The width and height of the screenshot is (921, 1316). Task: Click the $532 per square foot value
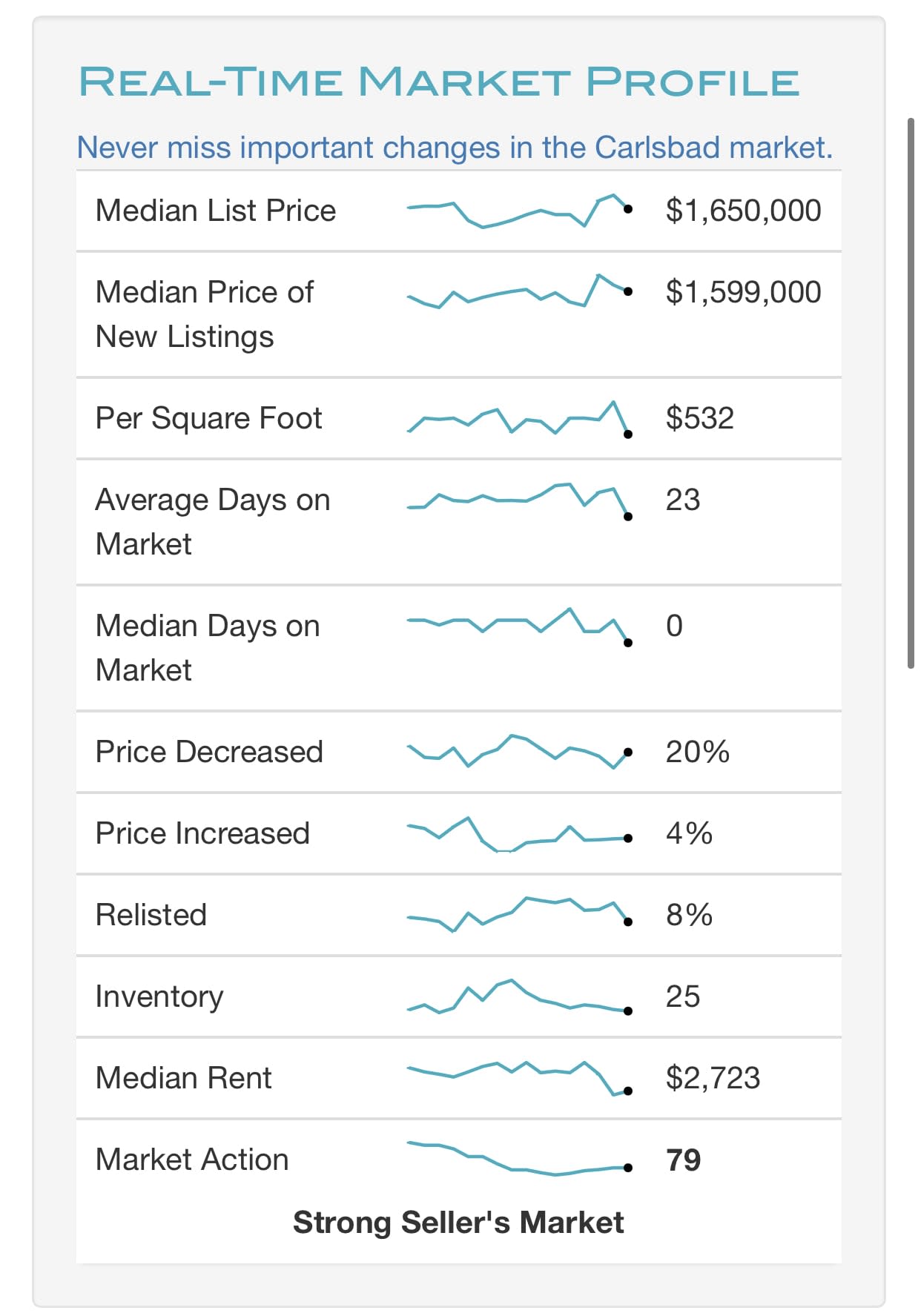click(699, 418)
